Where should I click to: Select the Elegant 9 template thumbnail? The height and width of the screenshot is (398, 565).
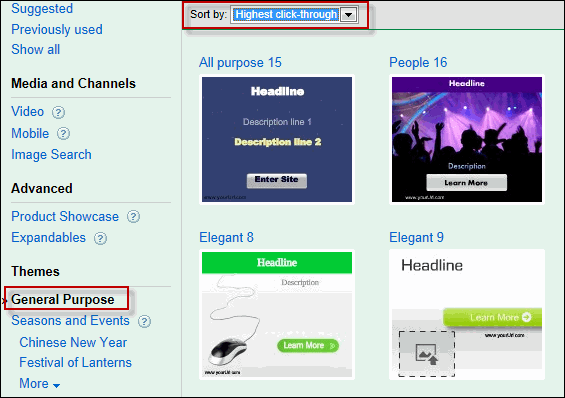(x=467, y=314)
